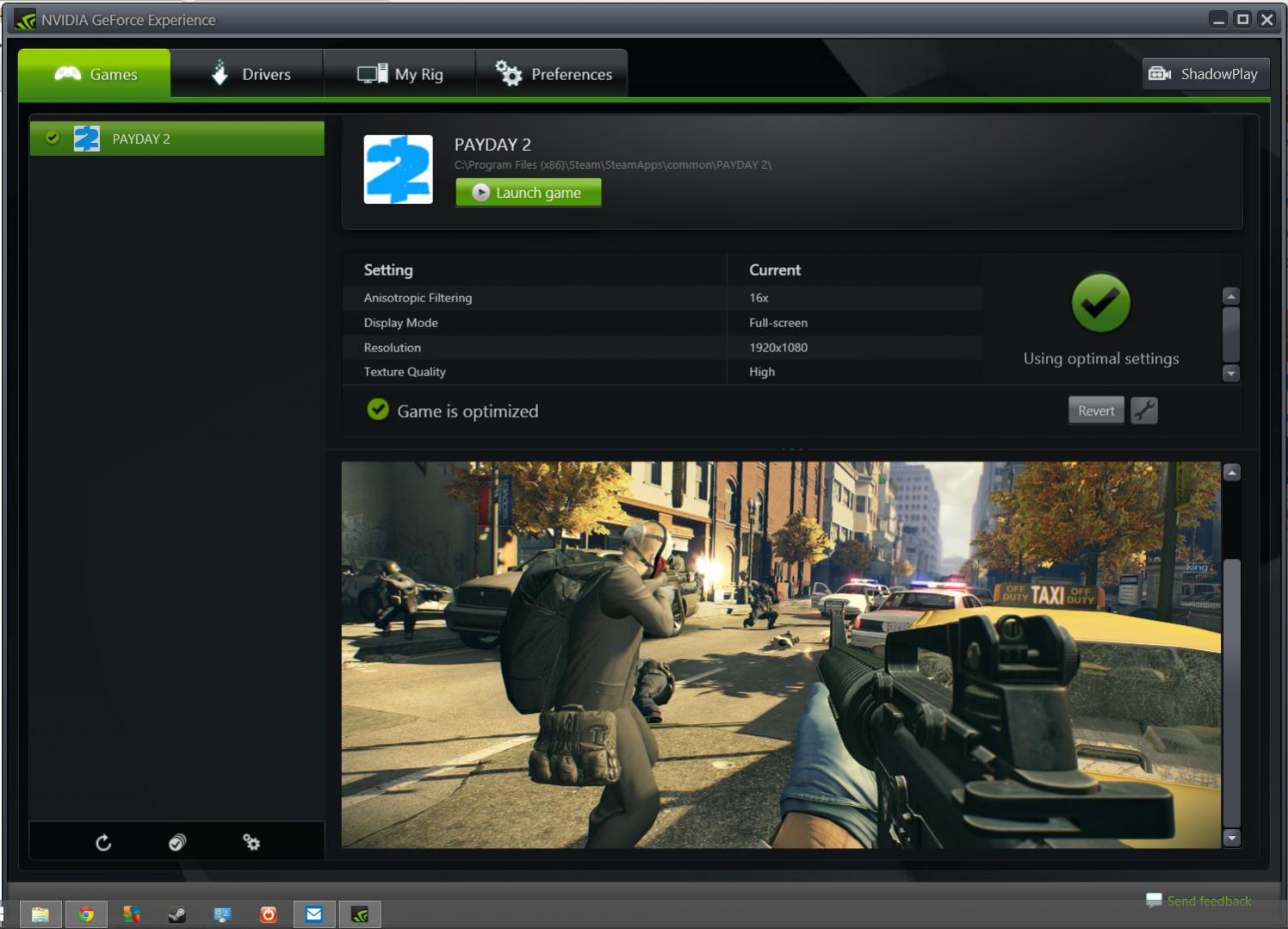Click the Setting column header
This screenshot has height=929, width=1288.
tap(388, 269)
